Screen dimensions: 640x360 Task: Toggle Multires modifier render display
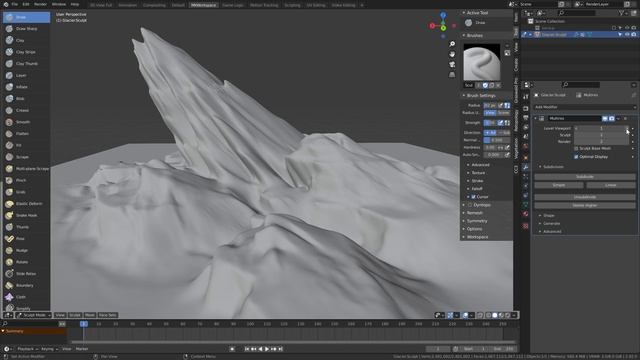point(611,118)
